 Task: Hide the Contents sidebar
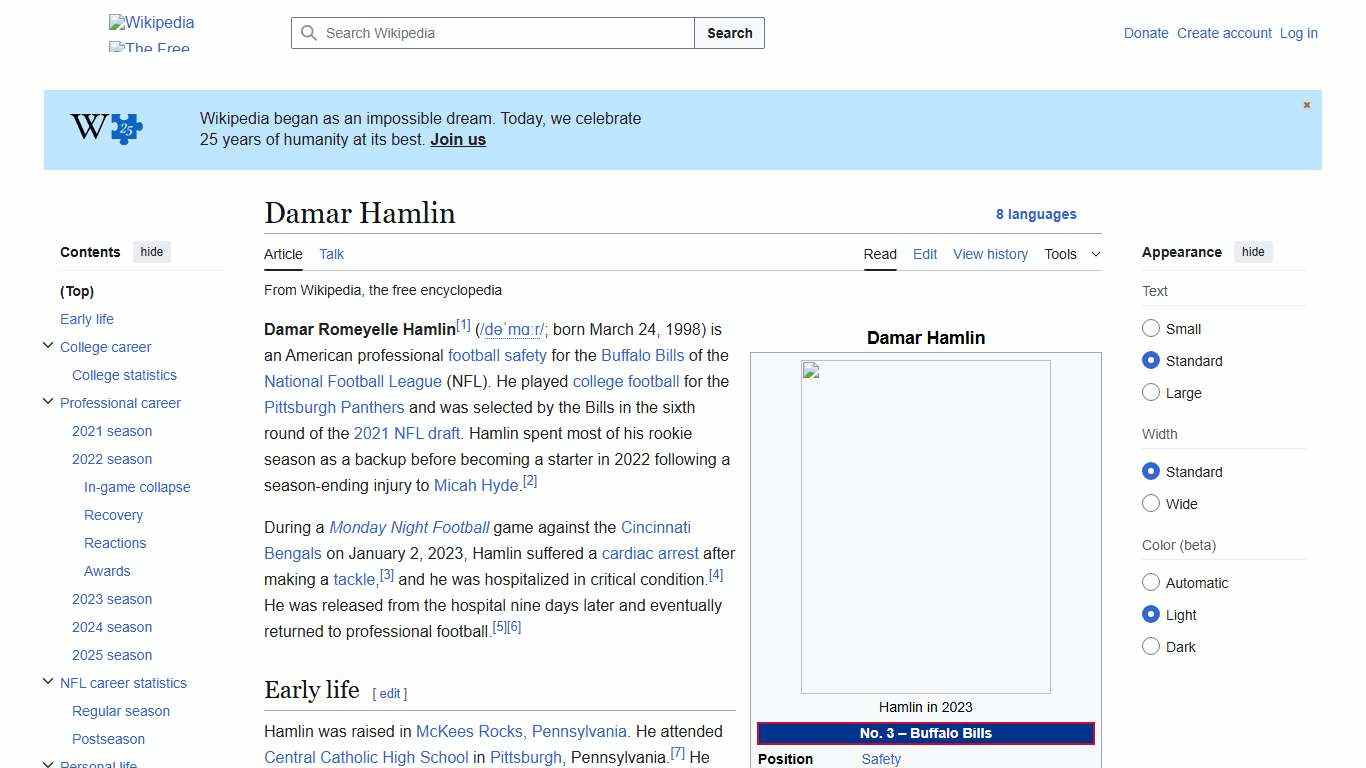point(151,252)
